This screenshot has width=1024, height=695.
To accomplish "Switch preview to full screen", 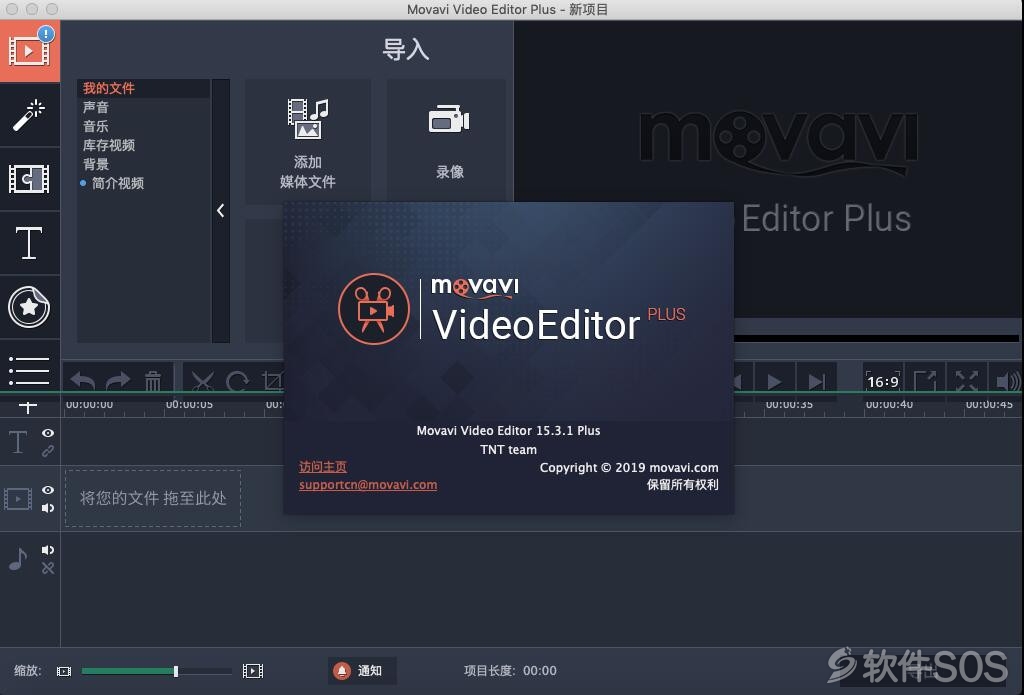I will 967,381.
